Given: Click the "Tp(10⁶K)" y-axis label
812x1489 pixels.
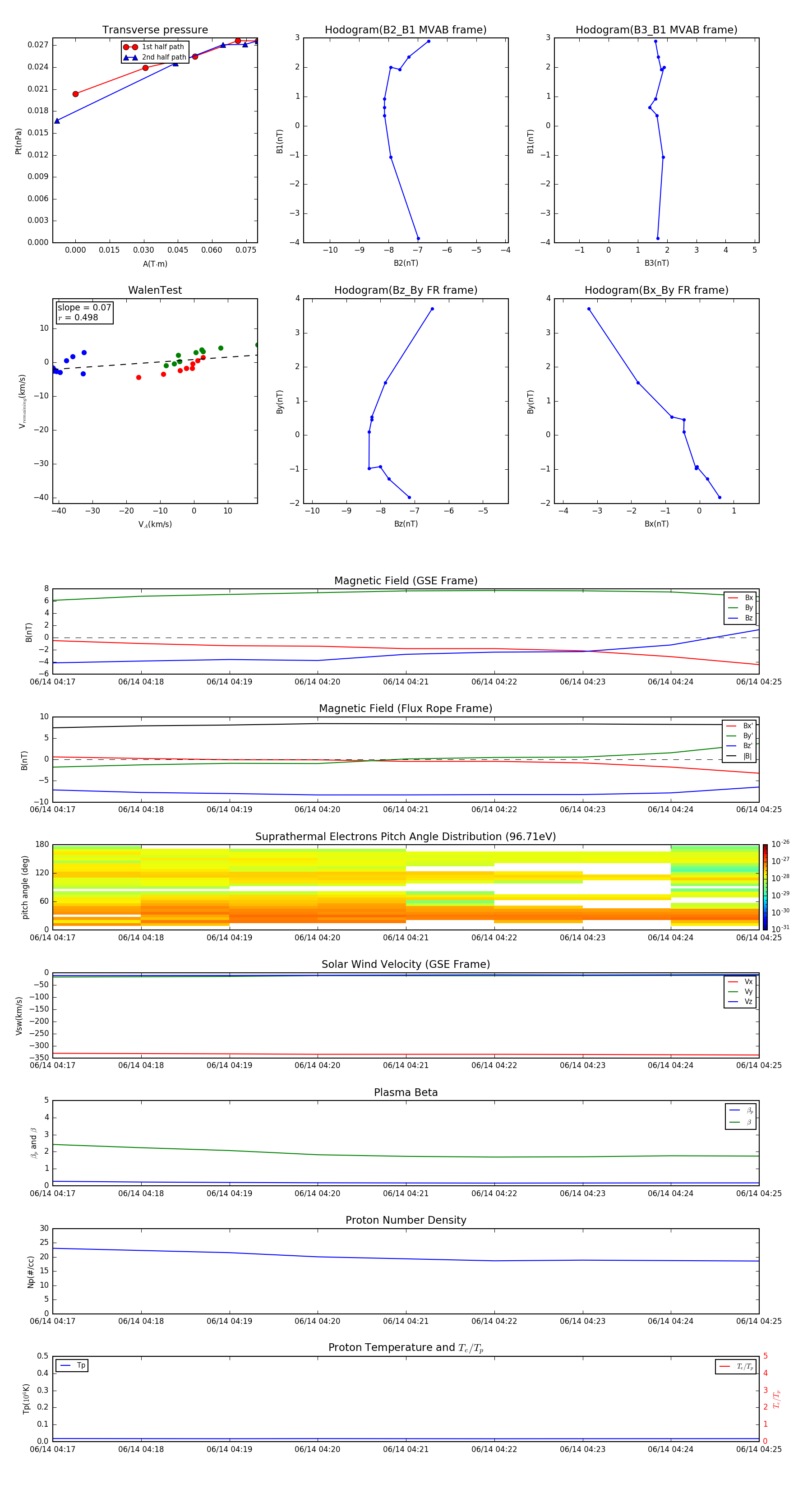Looking at the screenshot, I should tap(26, 1399).
